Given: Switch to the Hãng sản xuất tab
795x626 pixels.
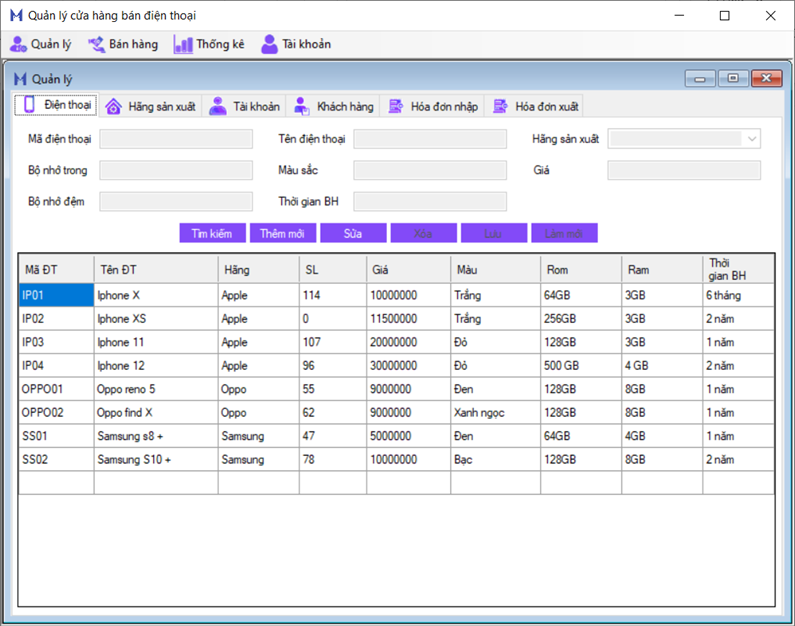Looking at the screenshot, I should click(x=151, y=106).
